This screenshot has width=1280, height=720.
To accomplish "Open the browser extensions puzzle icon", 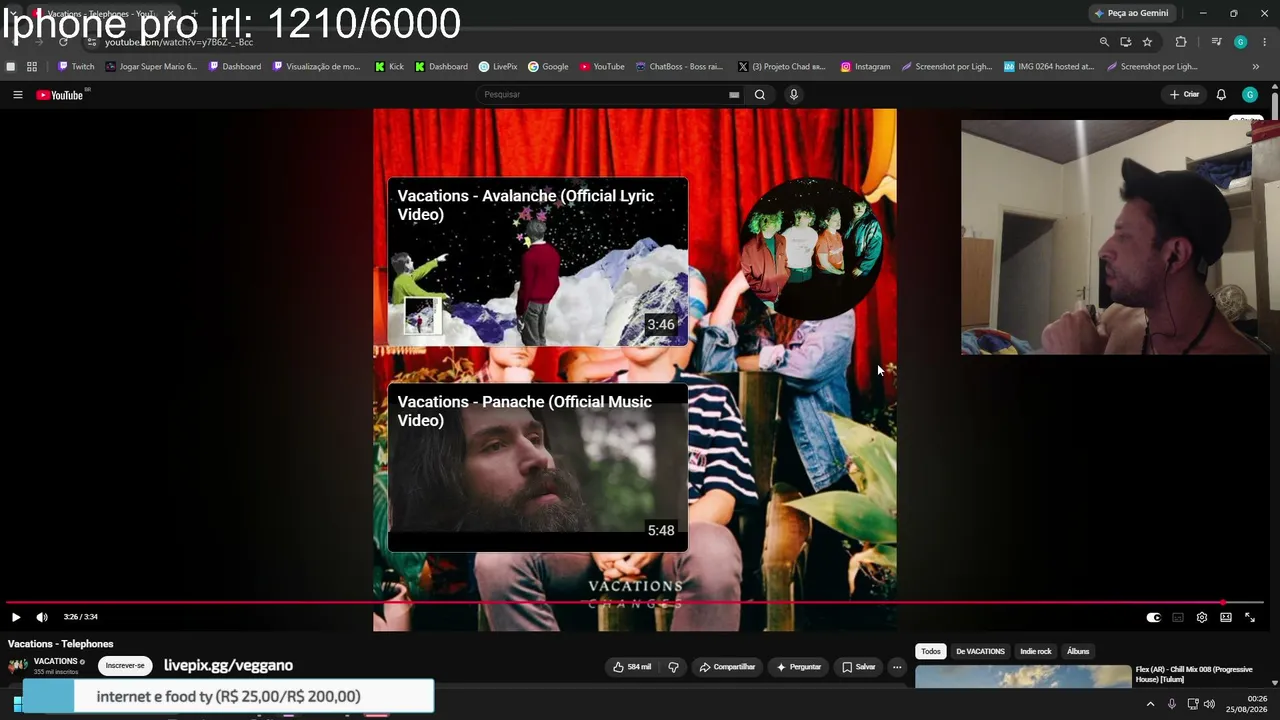I will 1181,42.
